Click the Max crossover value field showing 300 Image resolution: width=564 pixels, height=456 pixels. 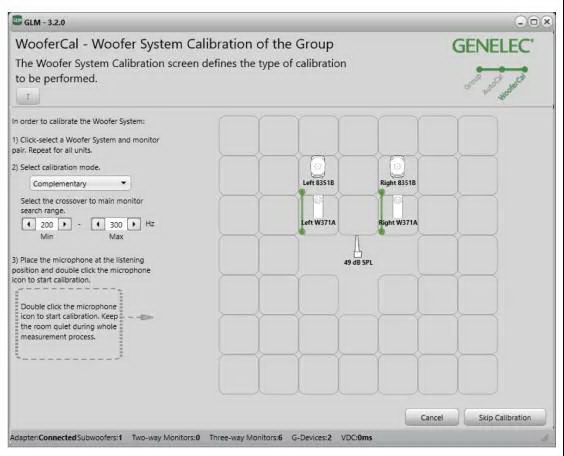(116, 224)
